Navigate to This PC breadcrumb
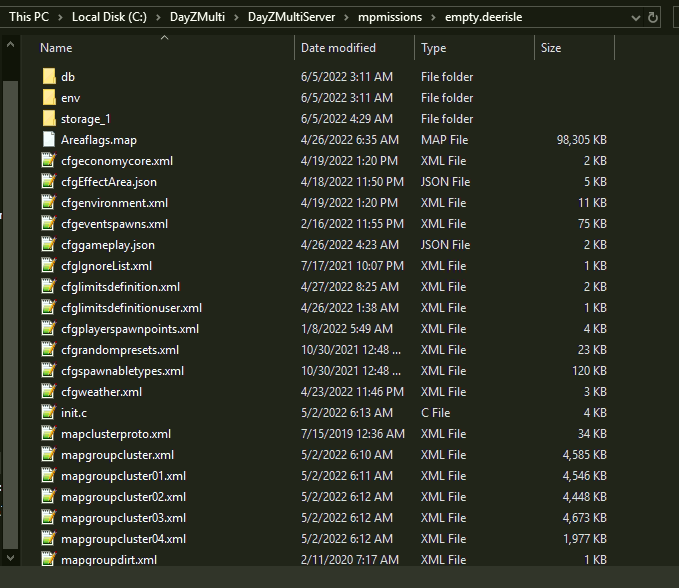679x588 pixels. [29, 17]
